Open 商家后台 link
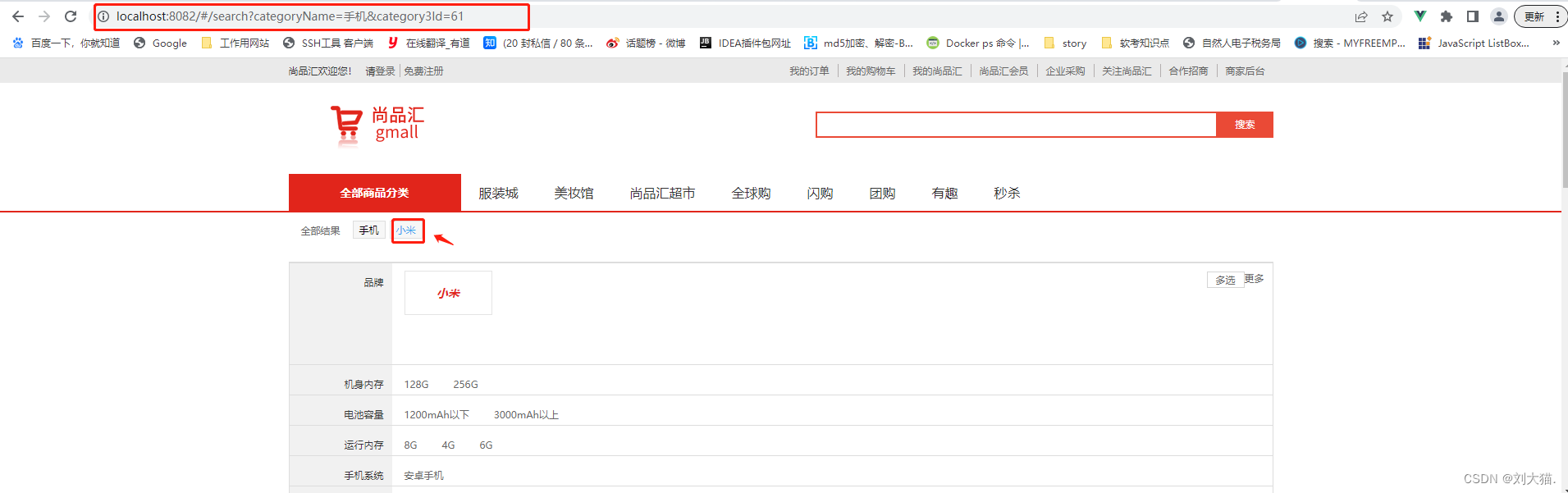 [x=1245, y=71]
